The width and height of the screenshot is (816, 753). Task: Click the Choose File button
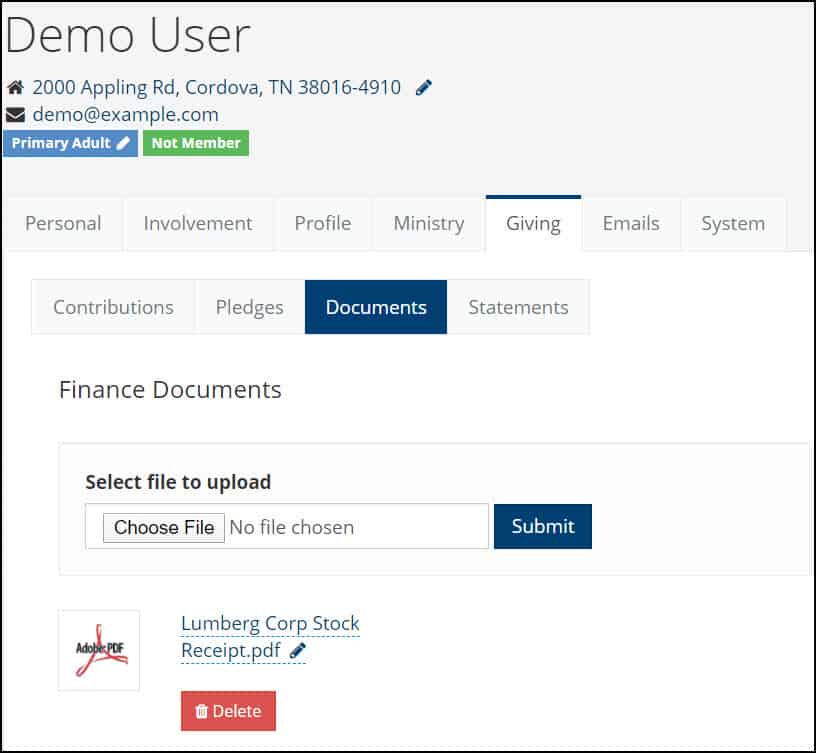click(x=164, y=528)
